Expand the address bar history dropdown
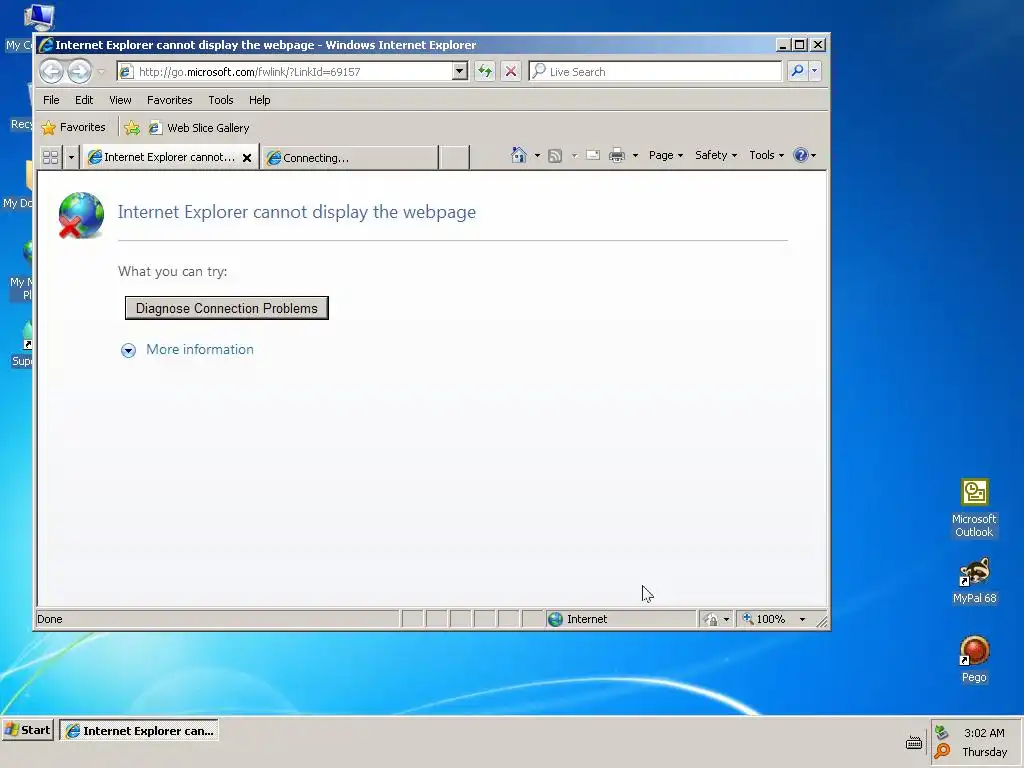This screenshot has height=768, width=1024. click(x=460, y=71)
